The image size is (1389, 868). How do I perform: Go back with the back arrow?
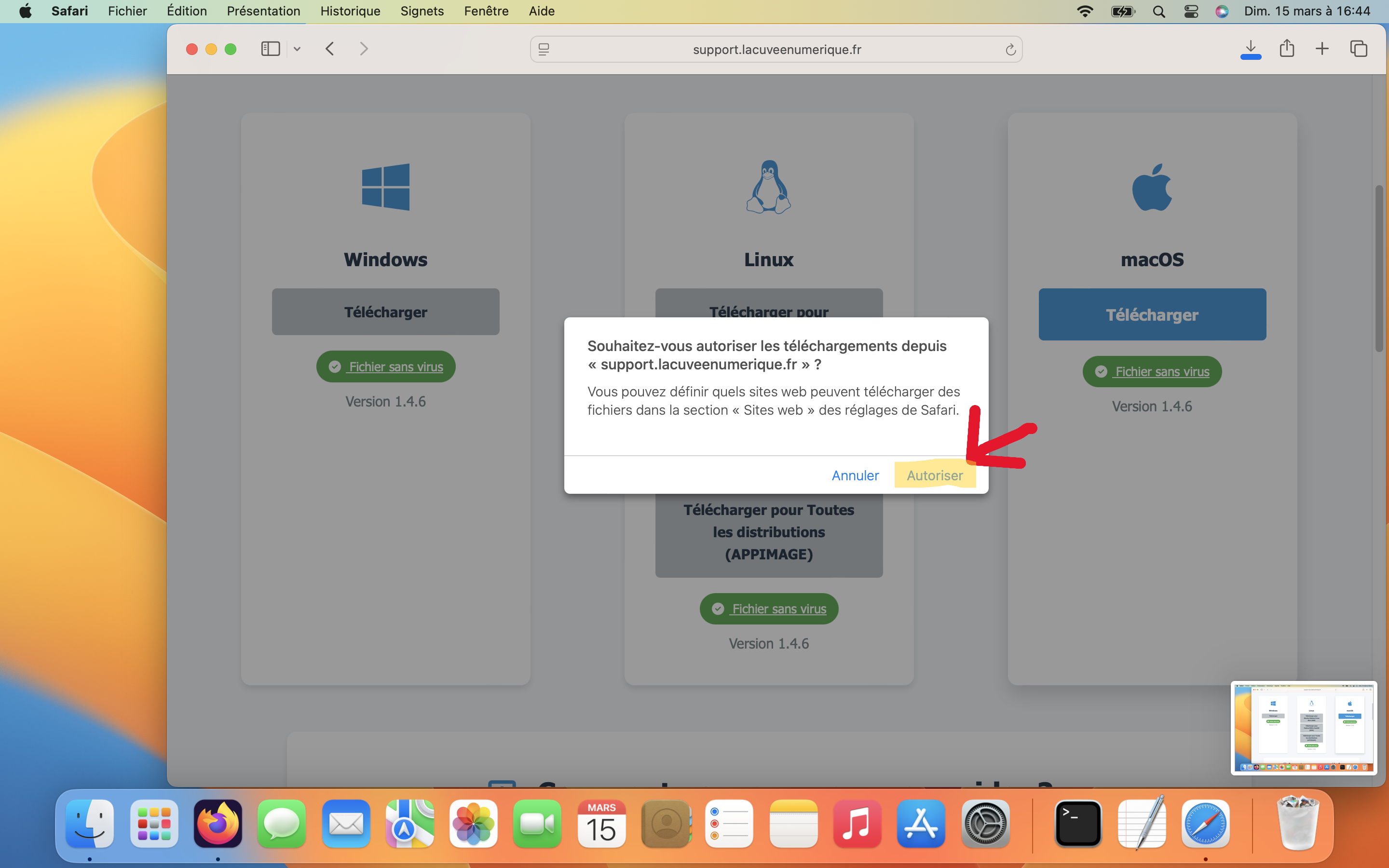(329, 49)
